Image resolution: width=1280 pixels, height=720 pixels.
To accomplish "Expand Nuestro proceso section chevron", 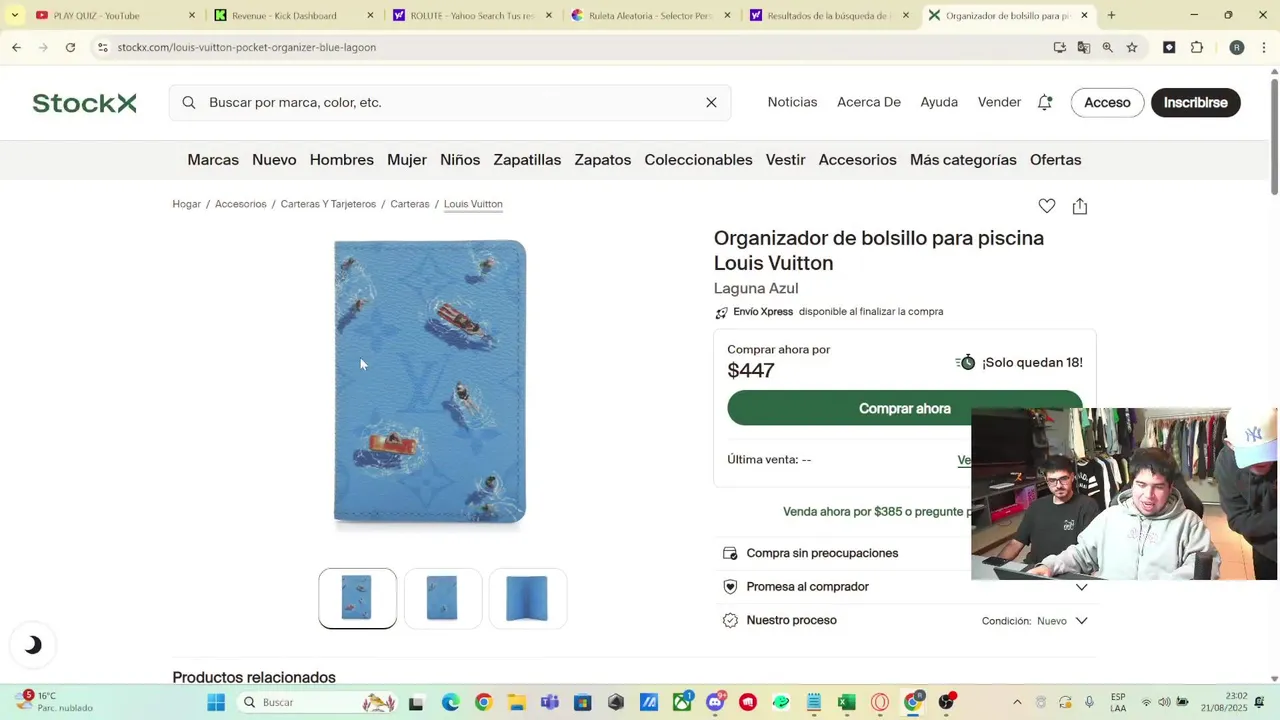I will click(x=1081, y=621).
